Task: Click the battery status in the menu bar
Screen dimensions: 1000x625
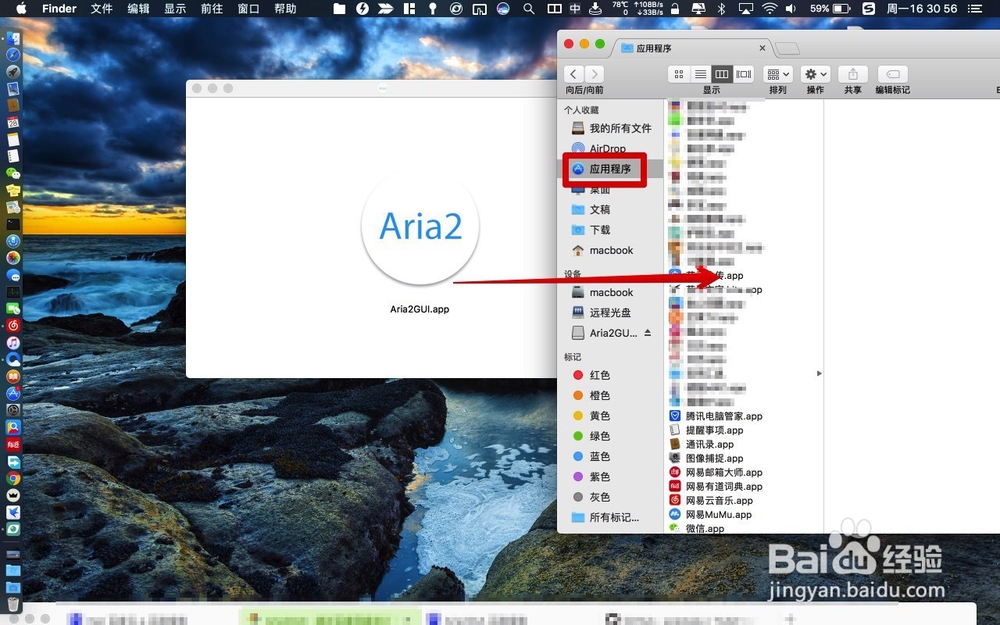Action: pyautogui.click(x=830, y=8)
